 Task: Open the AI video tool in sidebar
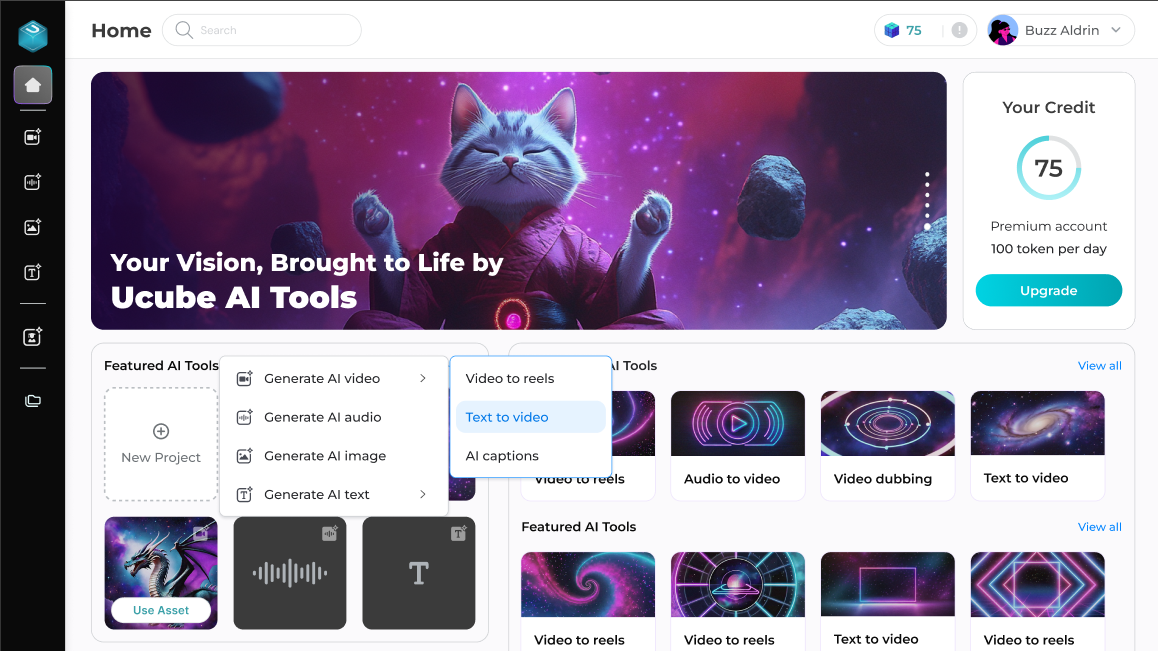pos(33,137)
